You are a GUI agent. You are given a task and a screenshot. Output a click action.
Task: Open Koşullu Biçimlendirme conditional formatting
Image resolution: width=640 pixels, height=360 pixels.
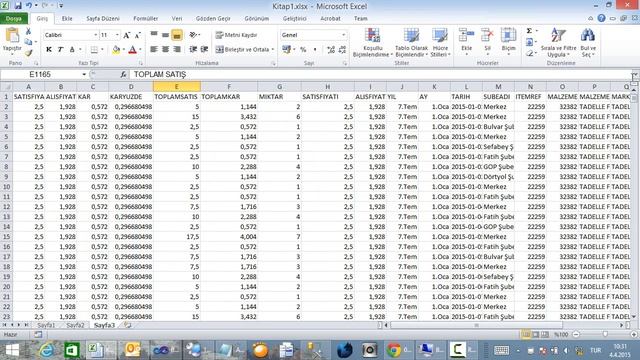pos(372,42)
